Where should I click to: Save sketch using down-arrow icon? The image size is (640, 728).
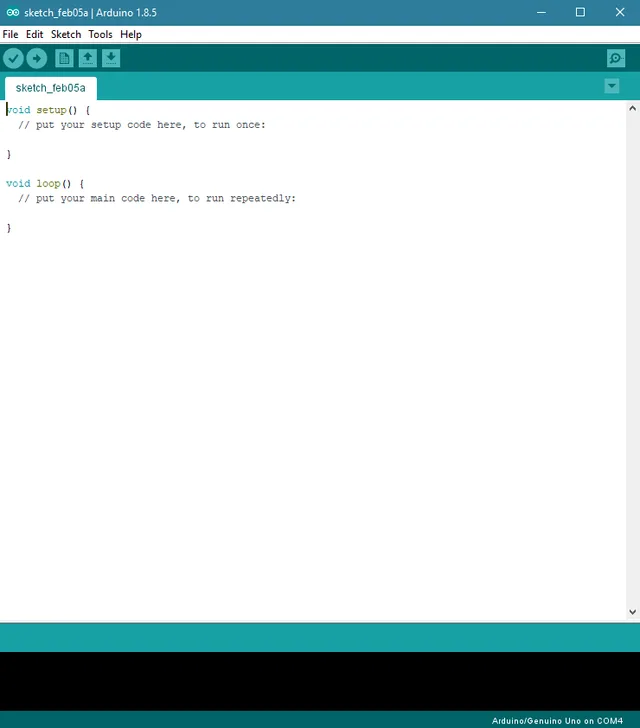111,58
